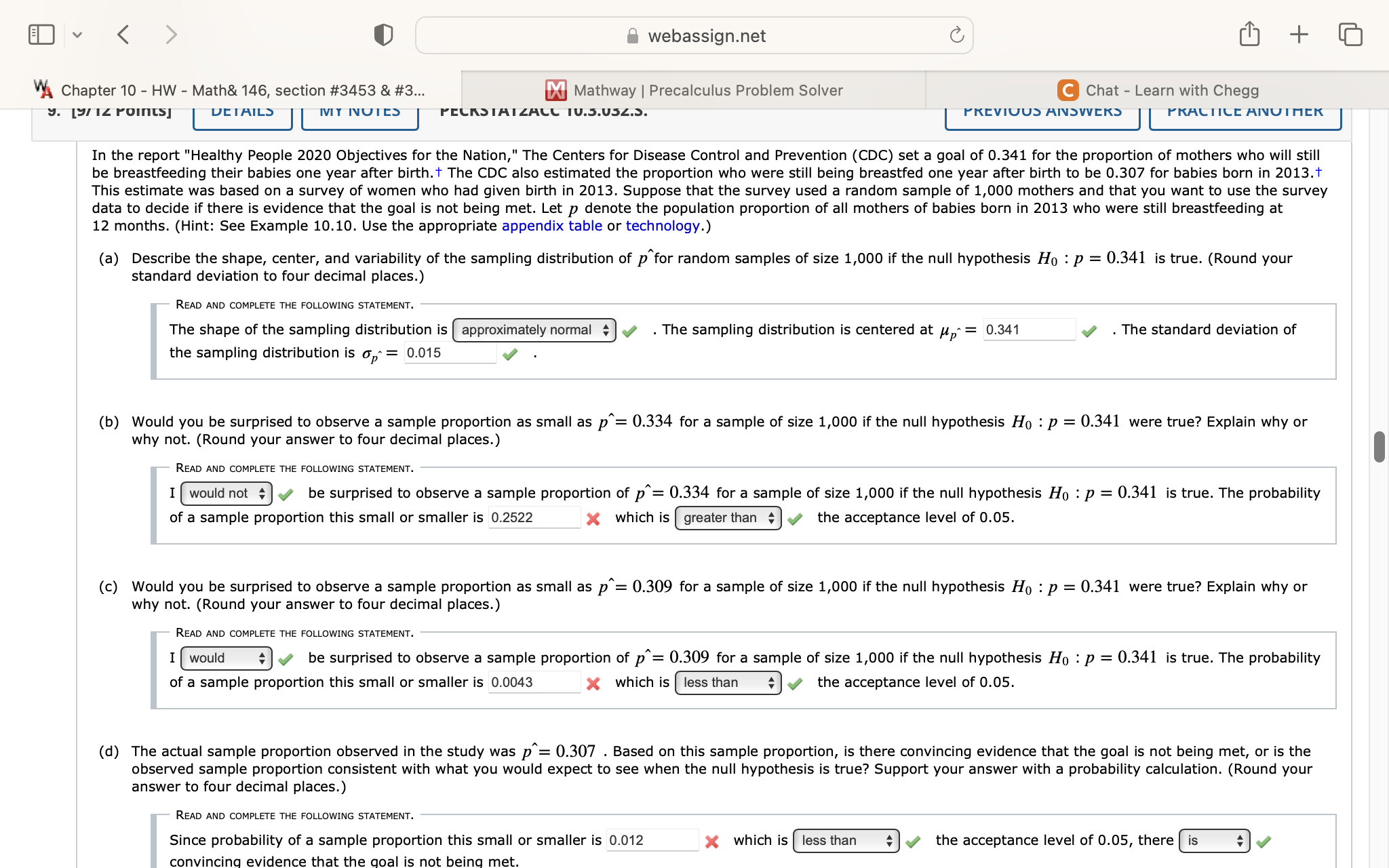This screenshot has height=868, width=1389.
Task: Open a new tab with the plus icon
Action: [x=1299, y=33]
